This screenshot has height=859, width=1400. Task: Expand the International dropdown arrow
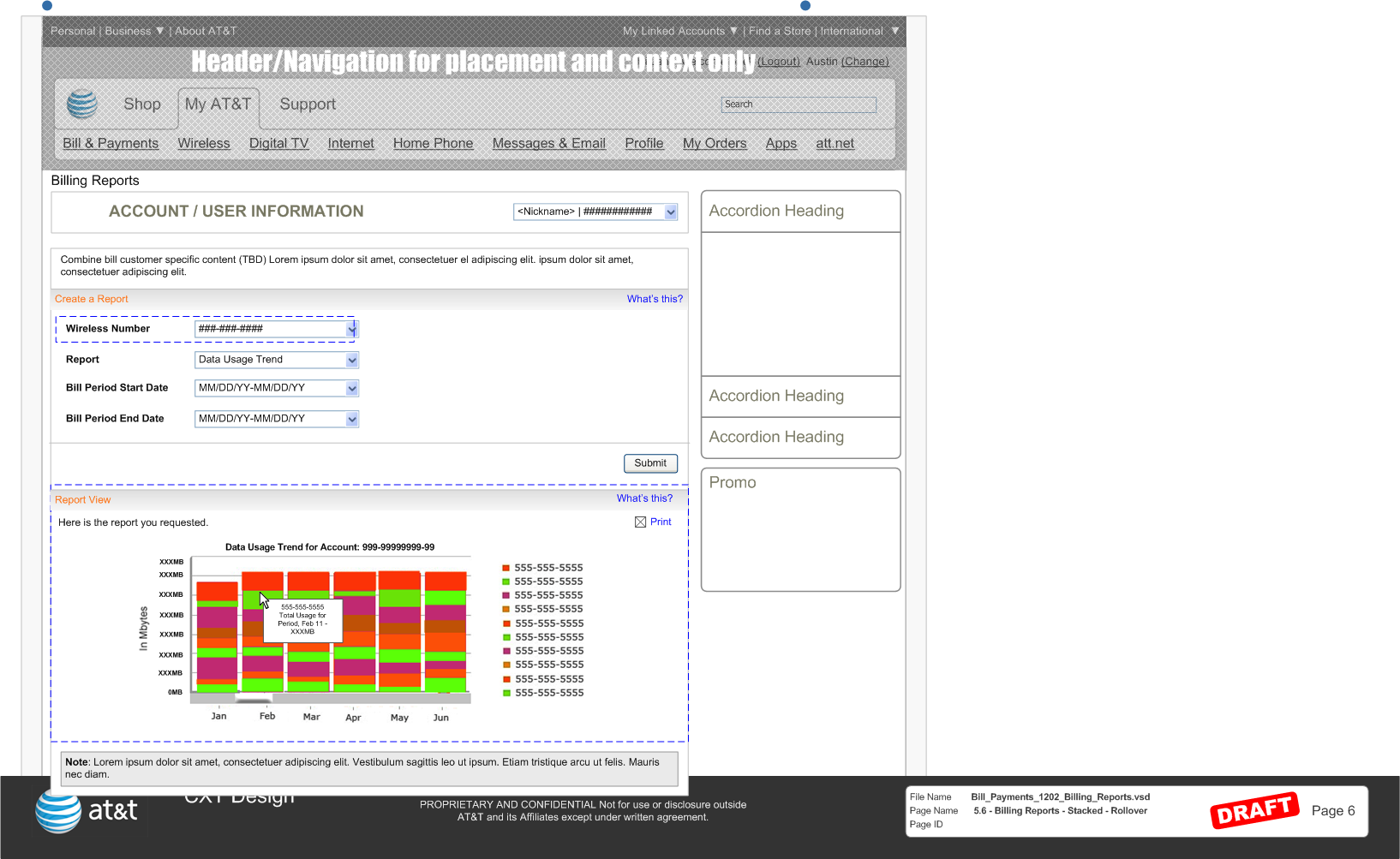[x=895, y=31]
